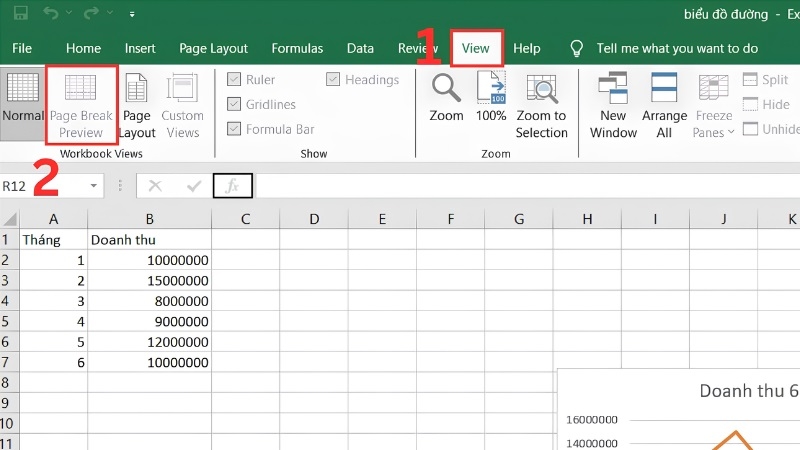Select row 1 header

9,239
